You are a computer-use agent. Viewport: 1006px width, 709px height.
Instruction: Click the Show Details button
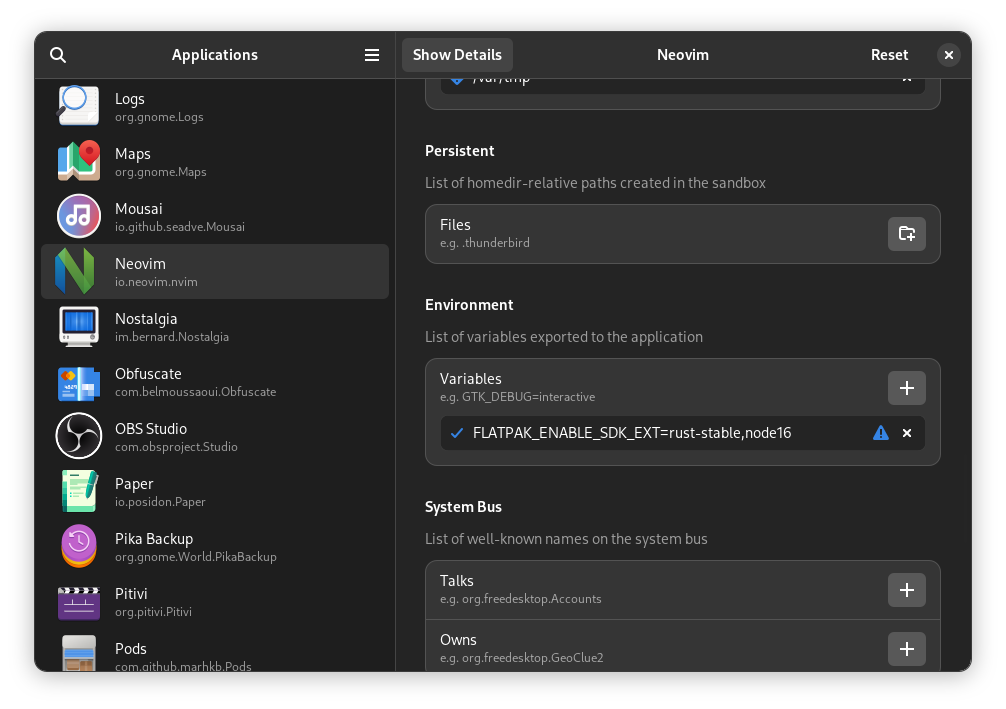click(x=457, y=55)
